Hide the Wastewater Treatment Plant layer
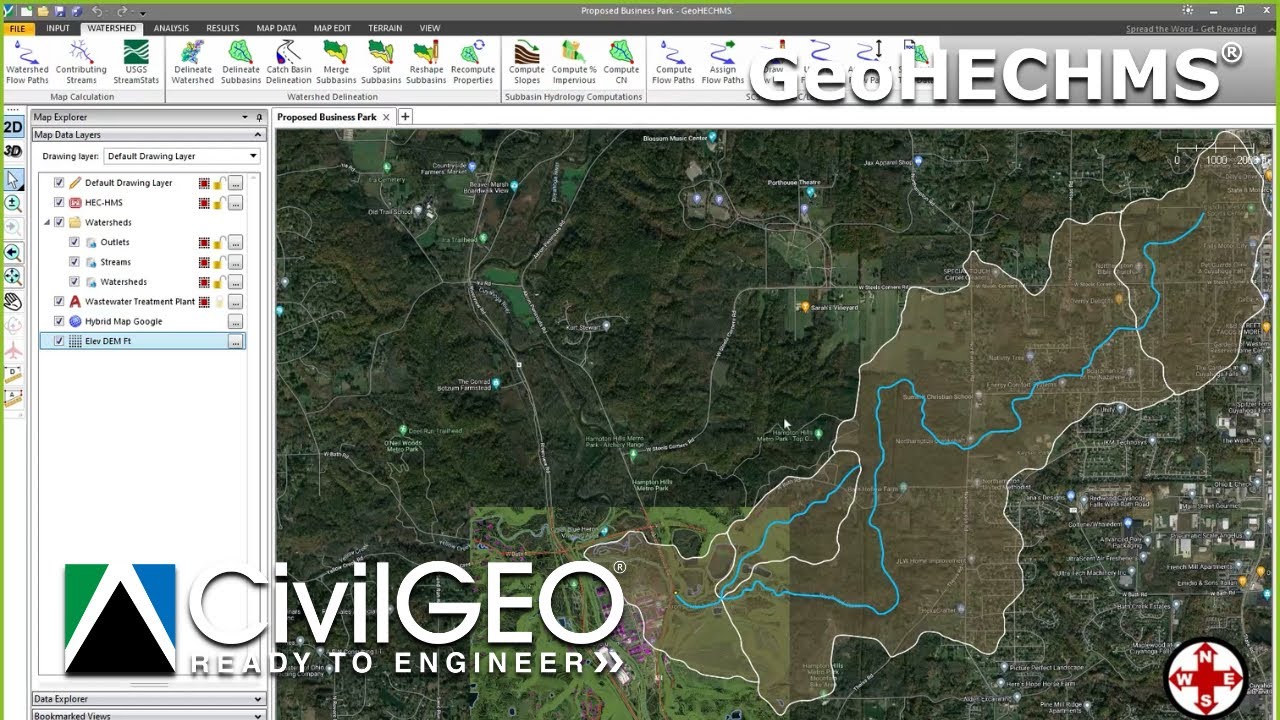 click(59, 302)
